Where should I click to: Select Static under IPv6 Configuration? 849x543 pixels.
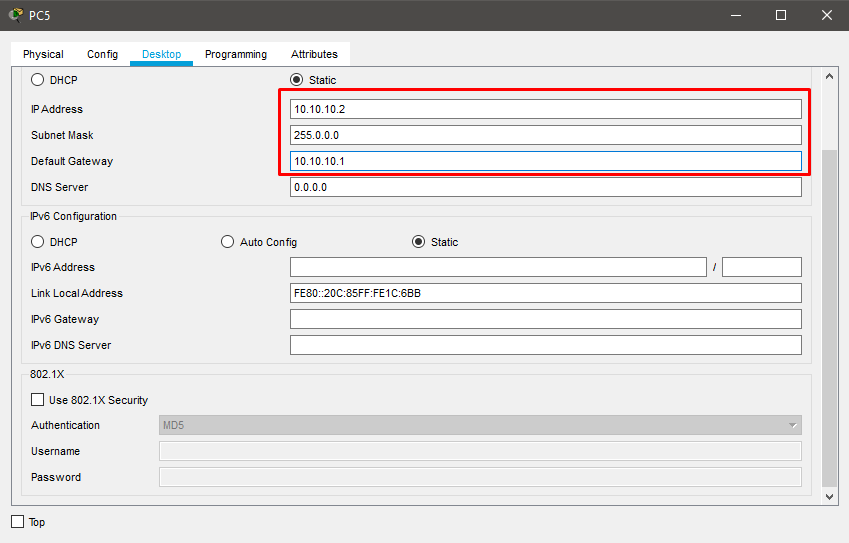419,242
